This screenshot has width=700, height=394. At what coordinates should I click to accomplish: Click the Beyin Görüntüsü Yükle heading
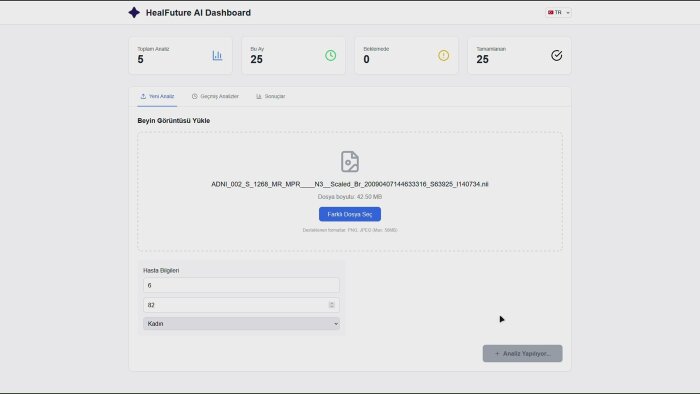[x=174, y=121]
